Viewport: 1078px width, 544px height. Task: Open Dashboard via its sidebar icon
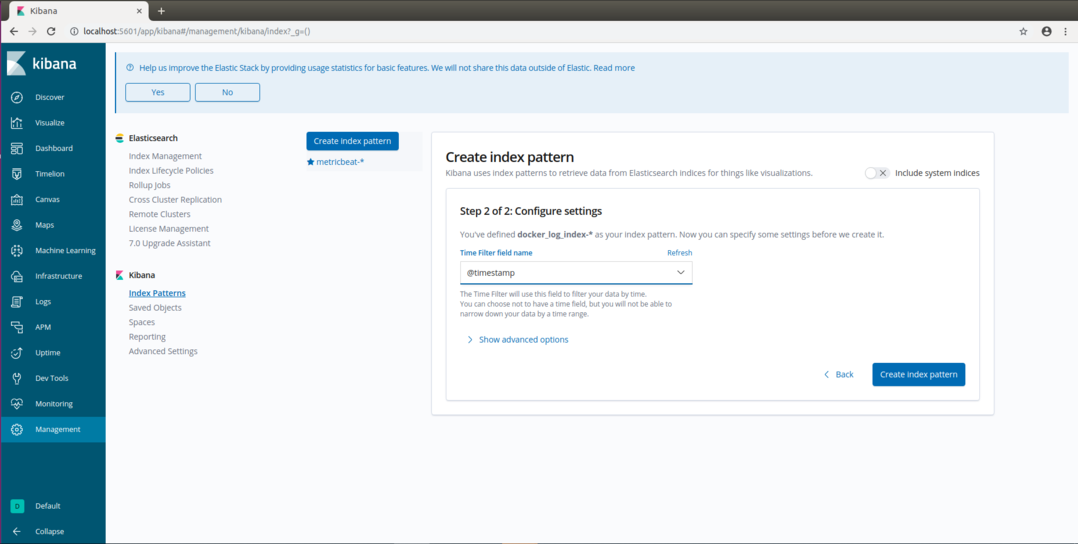17,149
